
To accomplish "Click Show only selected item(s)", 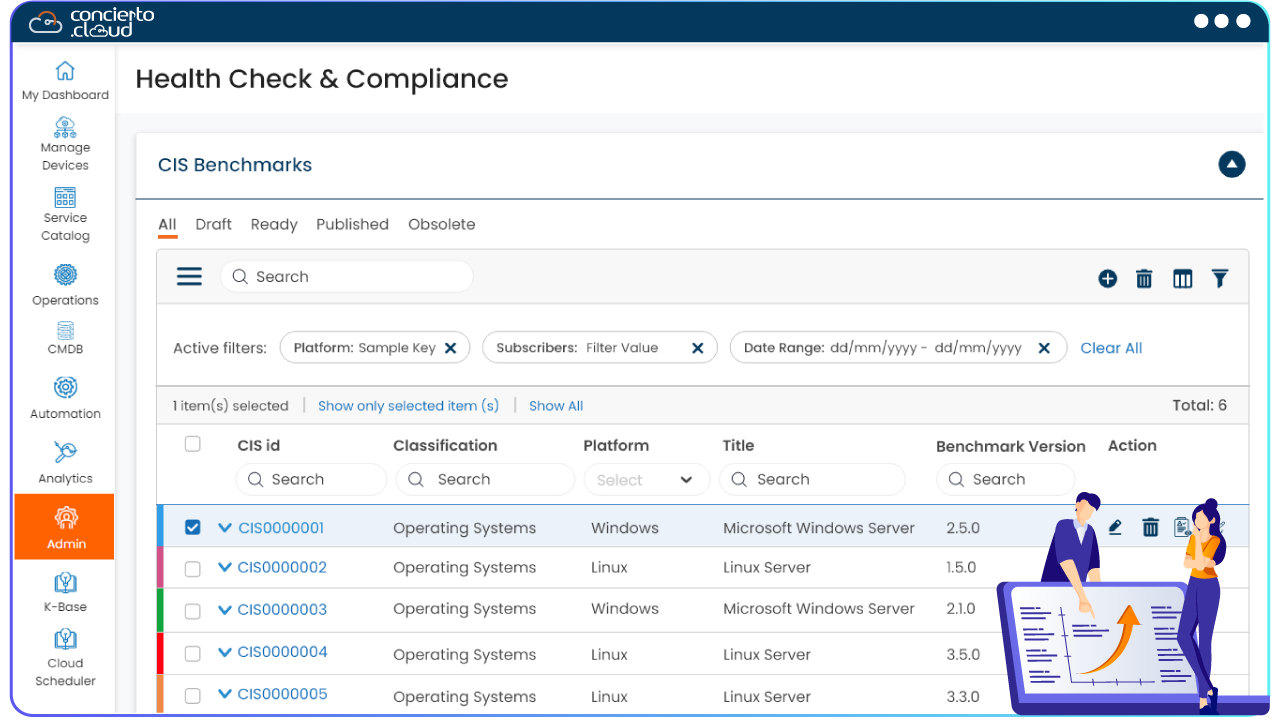I will [408, 405].
